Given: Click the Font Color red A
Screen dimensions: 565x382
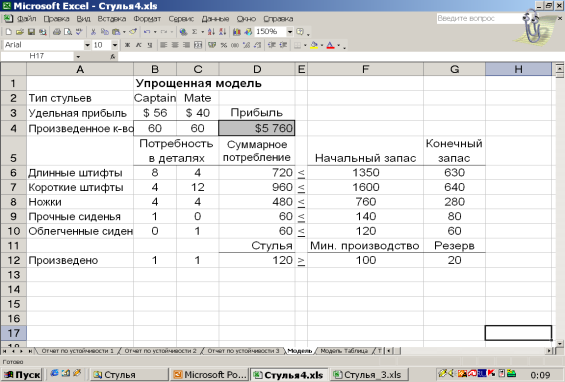Looking at the screenshot, I should click(330, 45).
